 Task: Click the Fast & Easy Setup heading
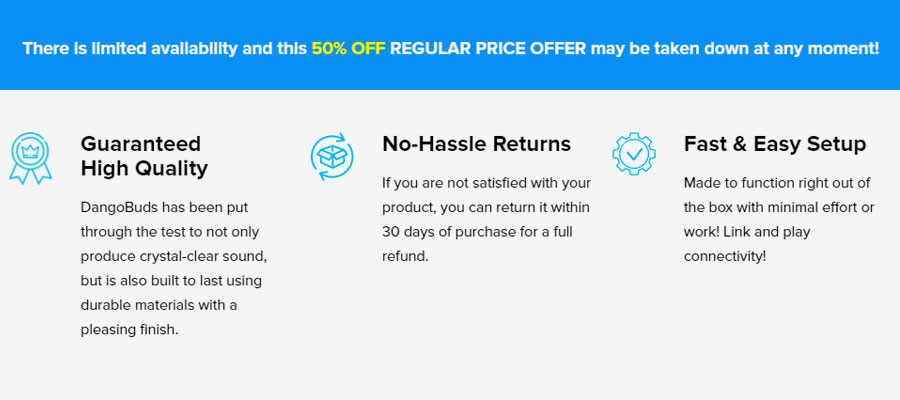[775, 144]
